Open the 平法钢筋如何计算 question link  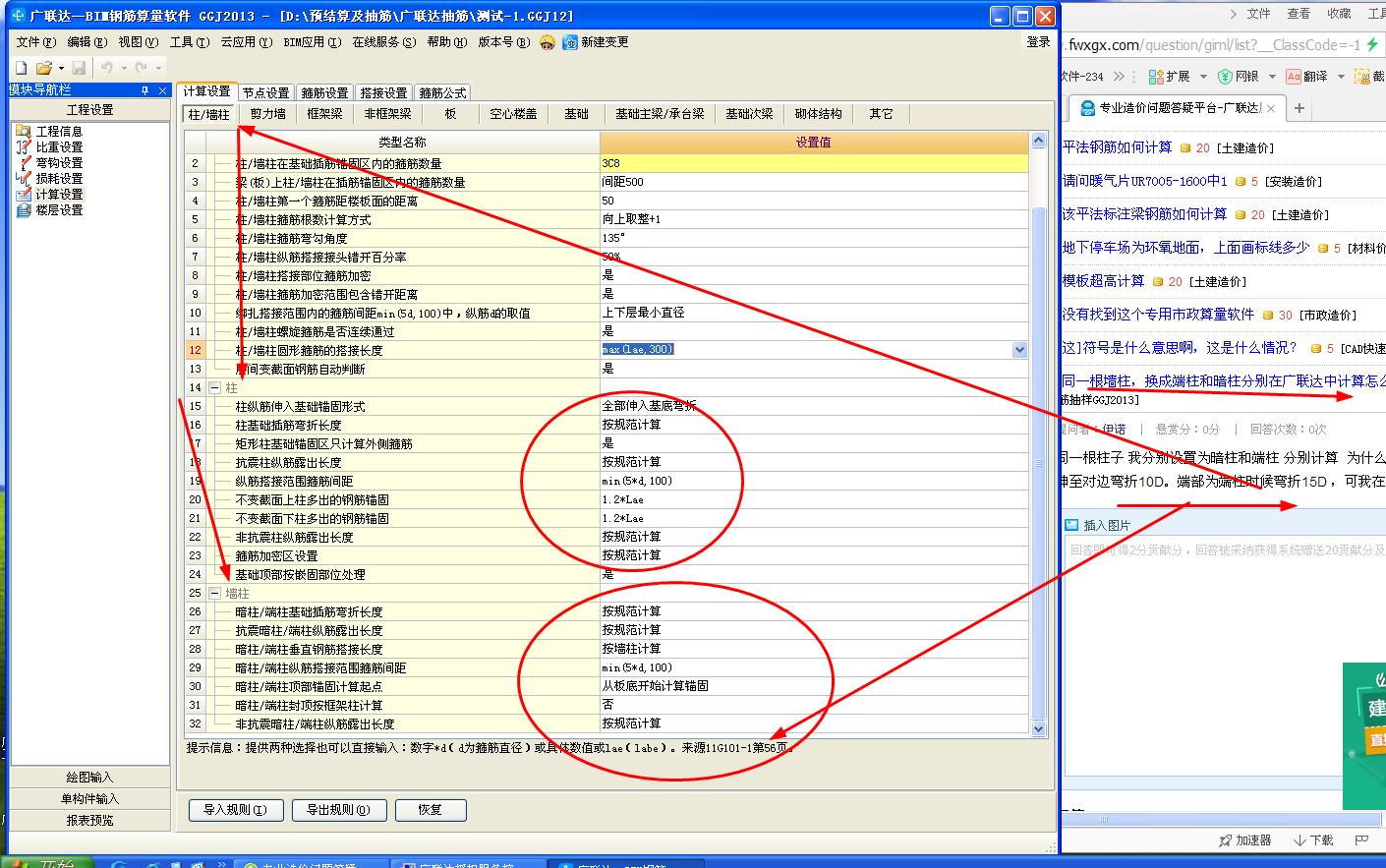pyautogui.click(x=1118, y=147)
